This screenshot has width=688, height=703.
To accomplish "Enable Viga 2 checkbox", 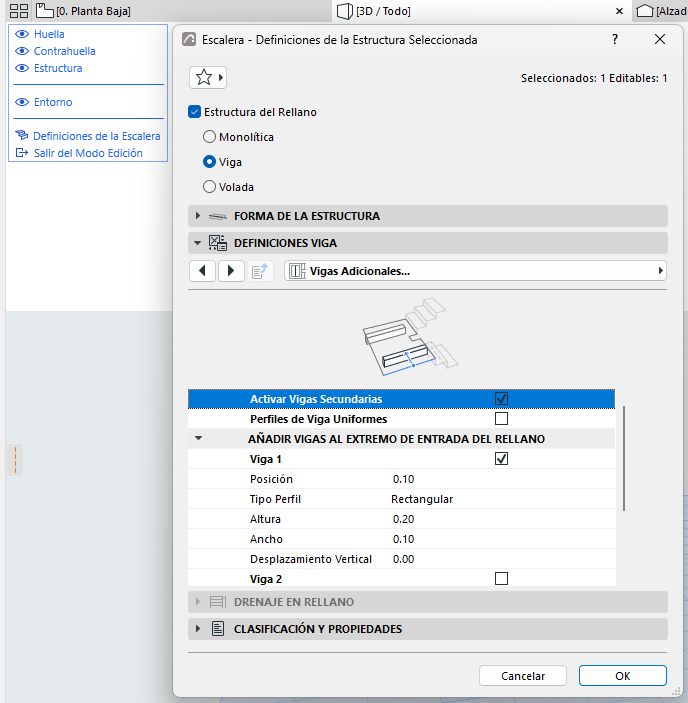I will 501,578.
